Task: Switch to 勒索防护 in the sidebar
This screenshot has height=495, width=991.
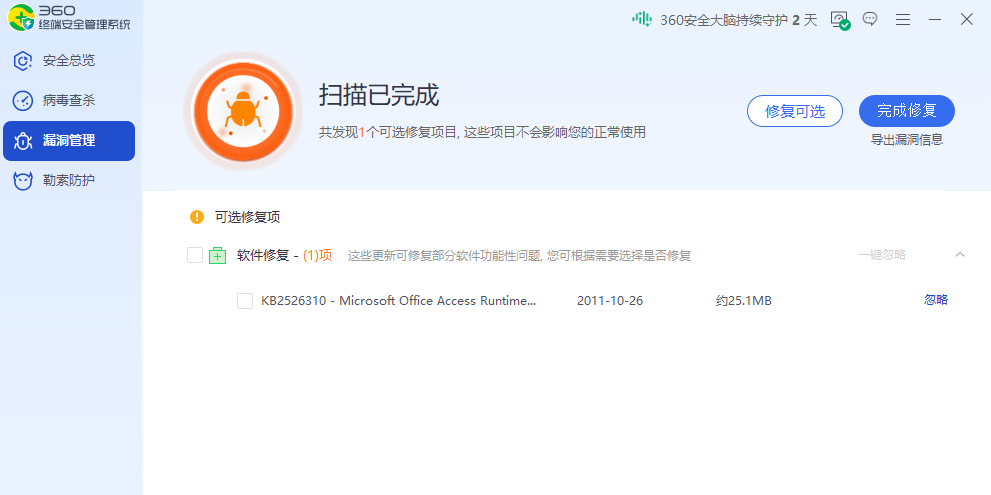Action: pos(69,180)
